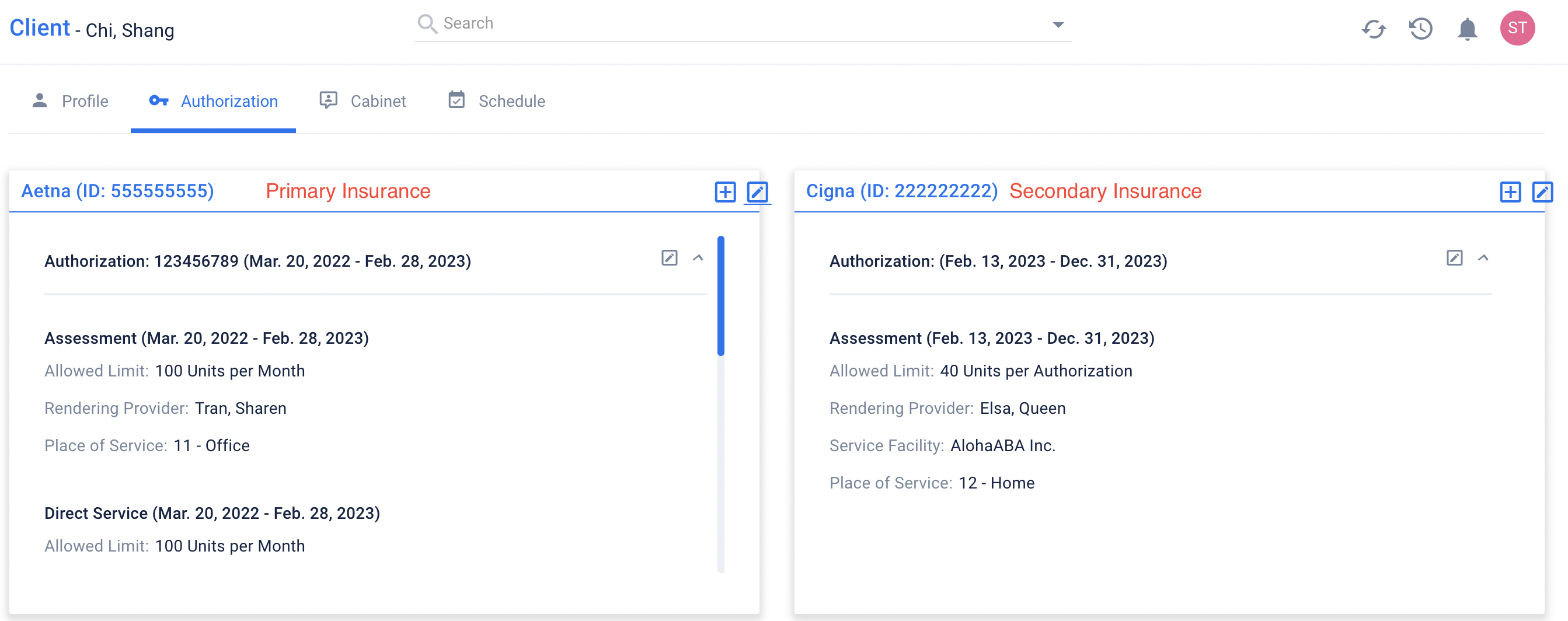
Task: Click the search magnifier icon
Action: pos(427,23)
